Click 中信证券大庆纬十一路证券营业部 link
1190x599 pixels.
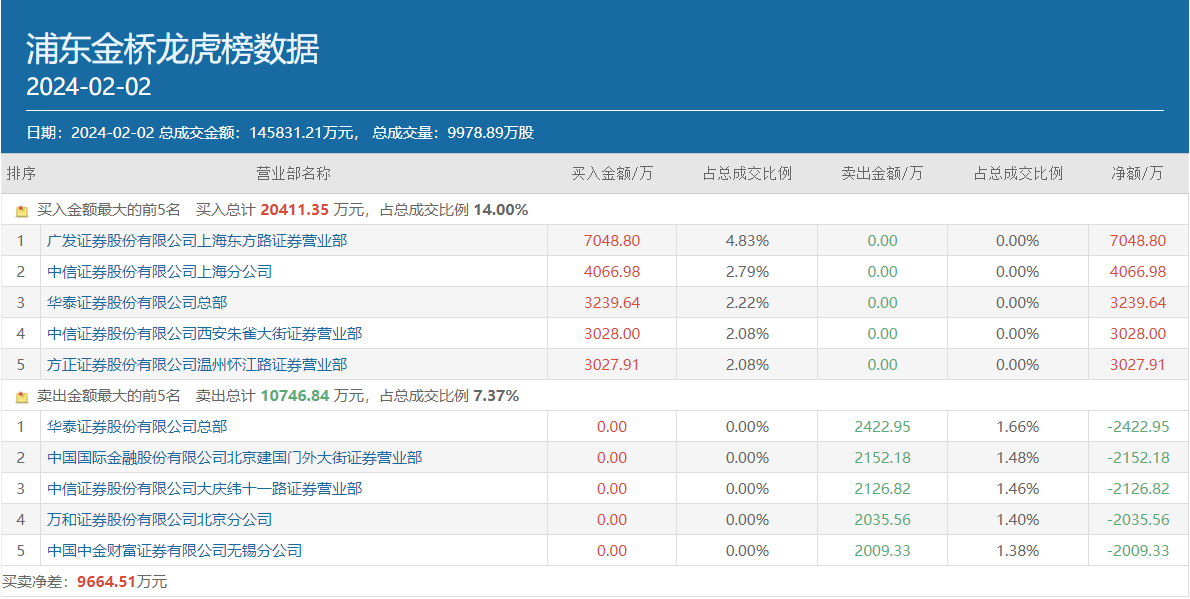tap(204, 489)
